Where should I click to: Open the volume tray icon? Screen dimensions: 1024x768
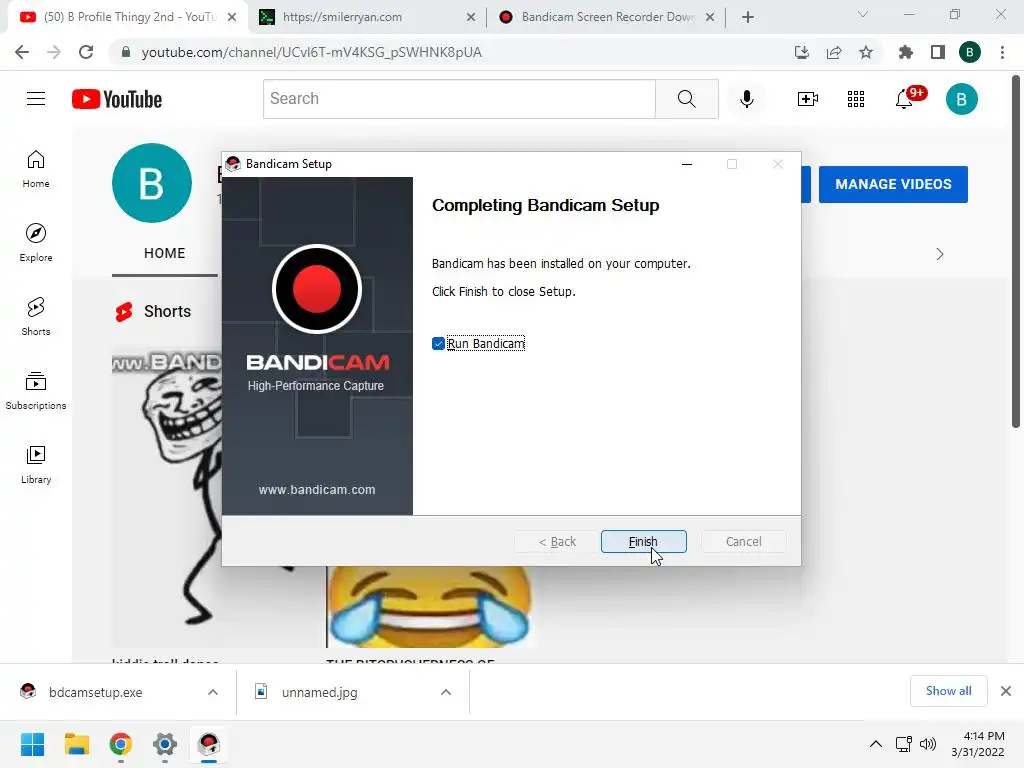[x=927, y=744]
